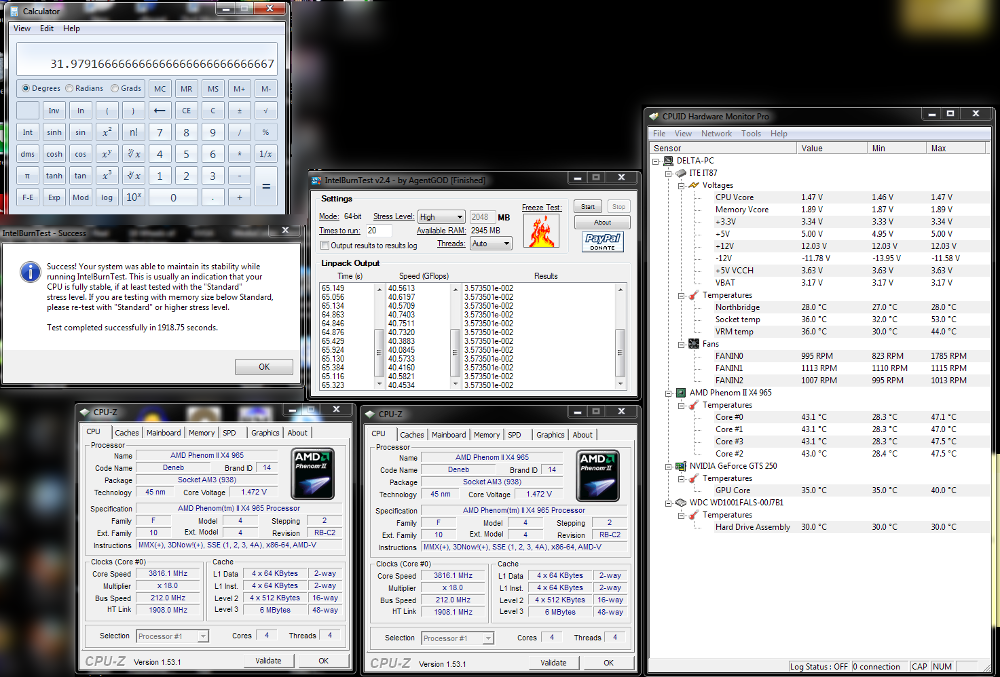
Task: Click thermometer icon of Temperatures under NVIDIA GeForce
Action: (x=694, y=478)
